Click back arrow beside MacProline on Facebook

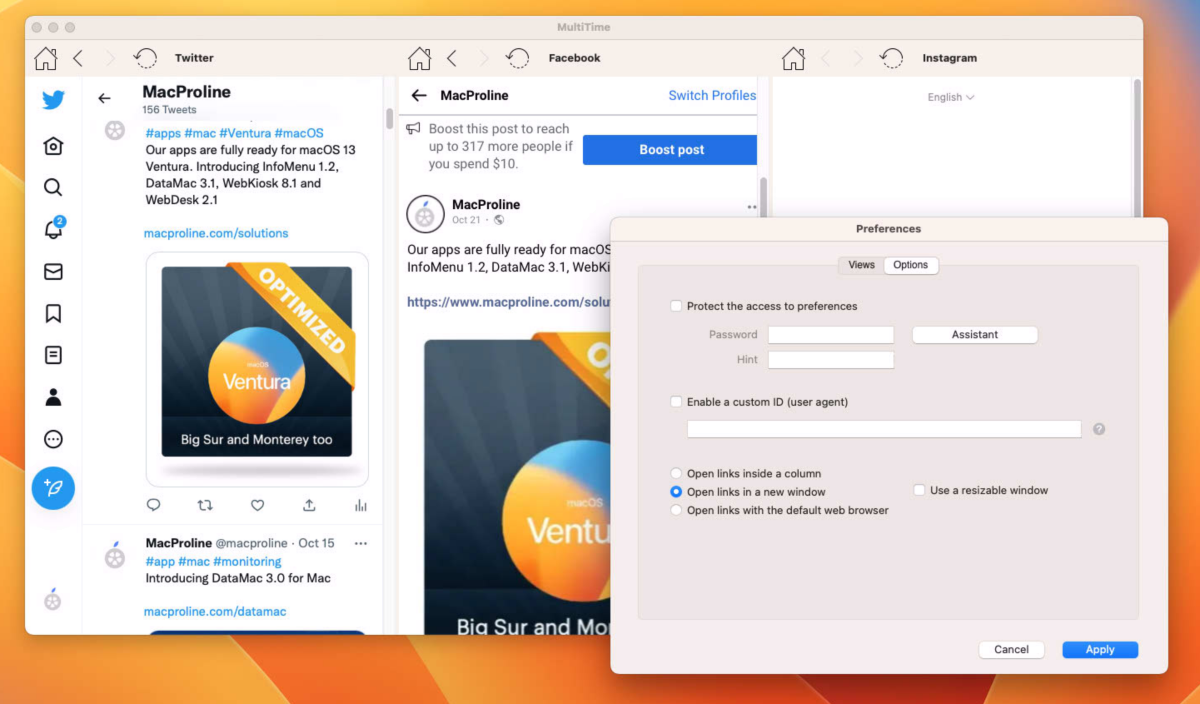click(419, 95)
